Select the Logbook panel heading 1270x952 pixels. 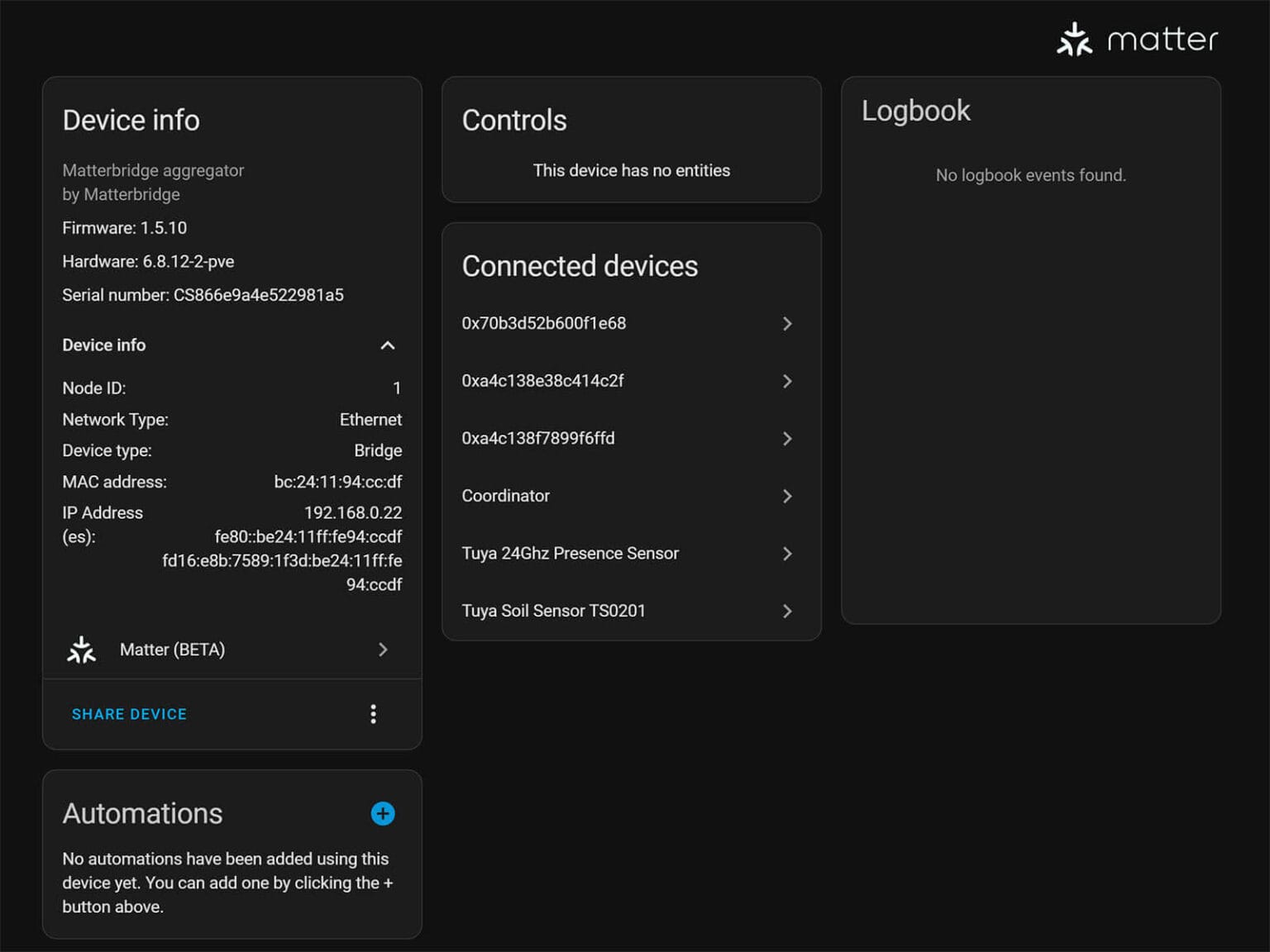click(x=916, y=110)
